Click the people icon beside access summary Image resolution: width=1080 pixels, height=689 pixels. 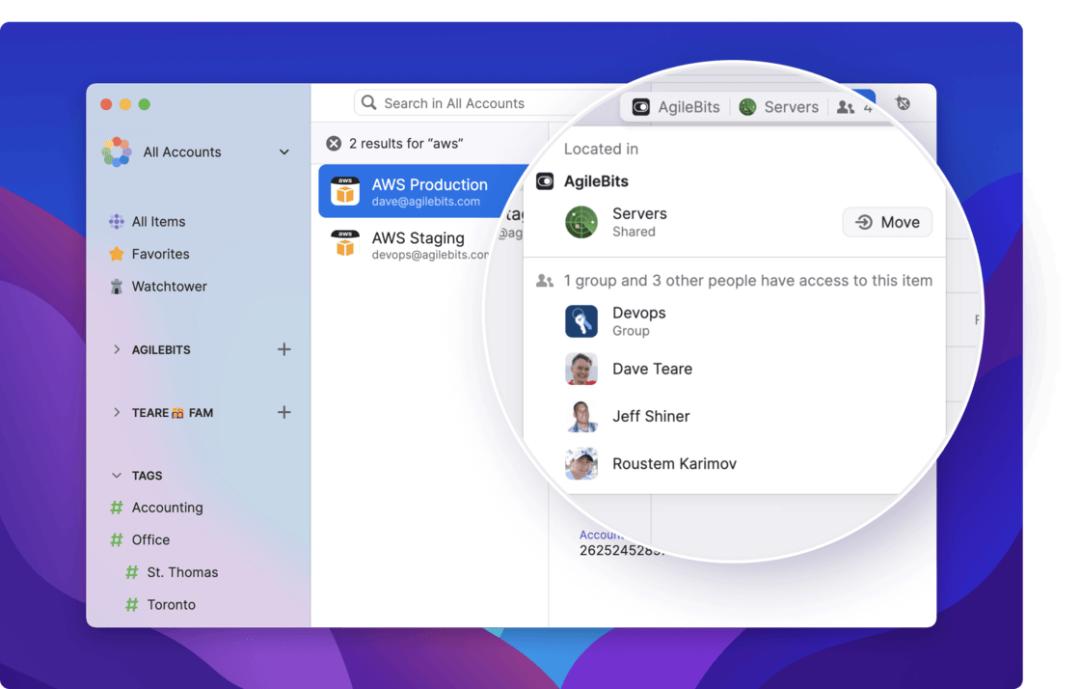545,280
